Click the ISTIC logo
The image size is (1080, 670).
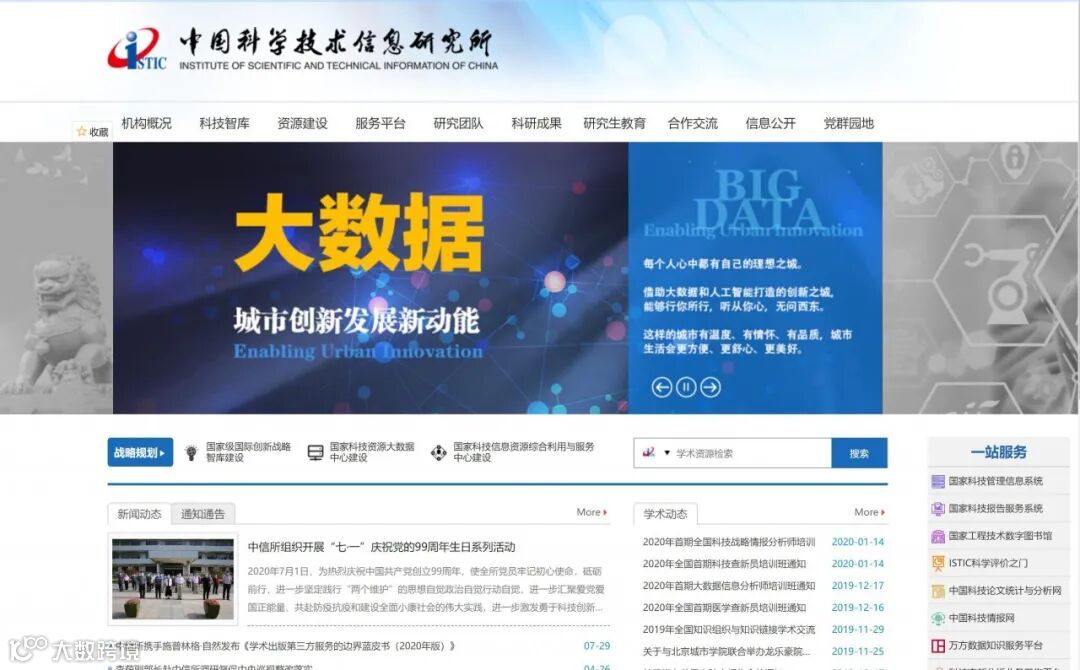(137, 49)
